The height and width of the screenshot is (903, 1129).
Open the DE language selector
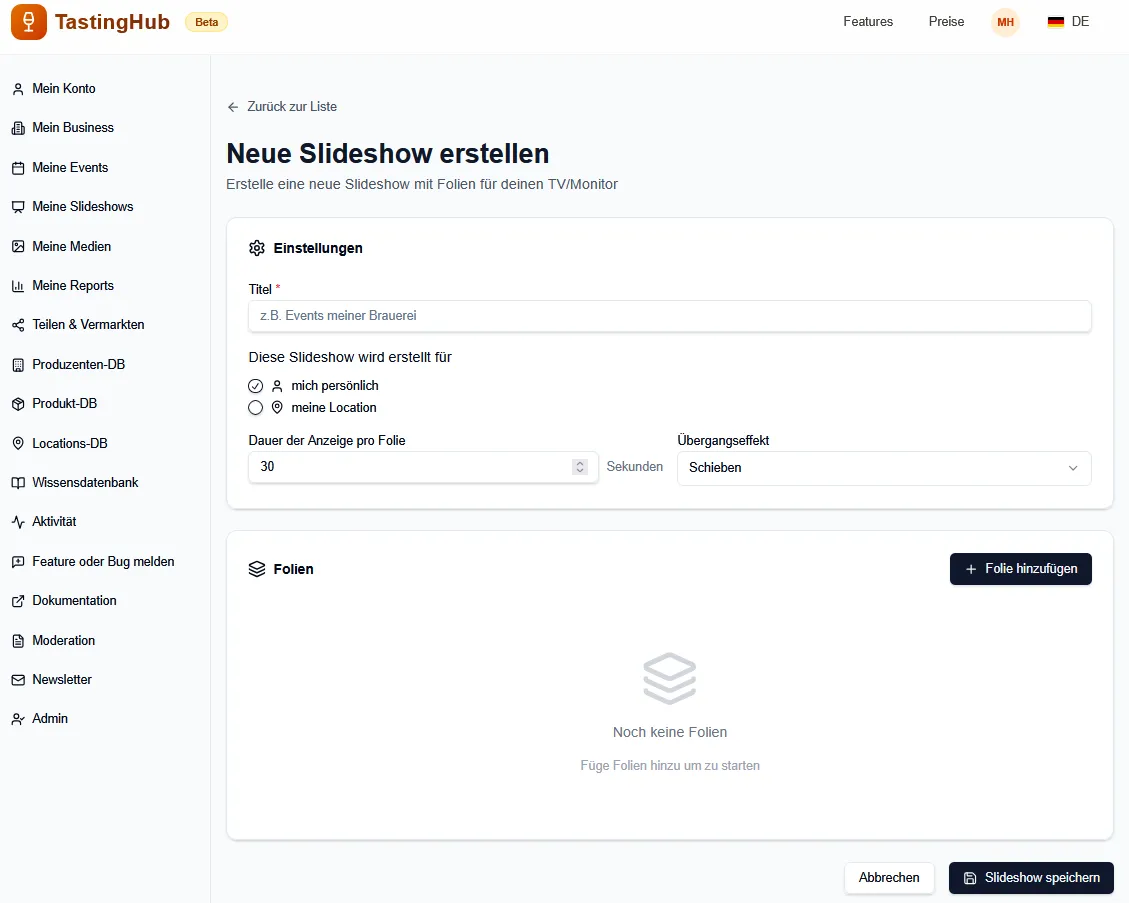click(1068, 22)
